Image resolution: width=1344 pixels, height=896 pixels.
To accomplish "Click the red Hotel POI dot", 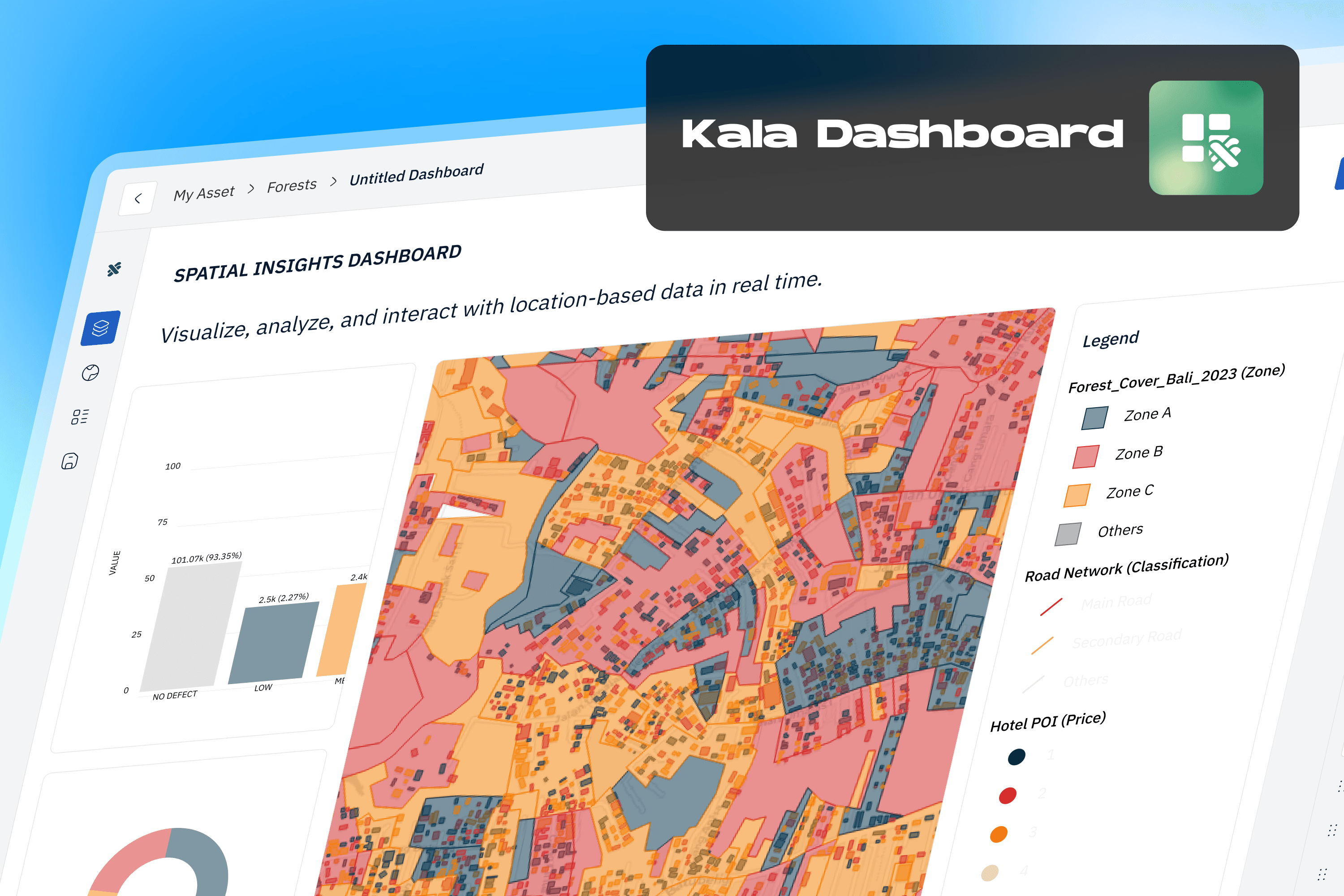I will click(1008, 796).
